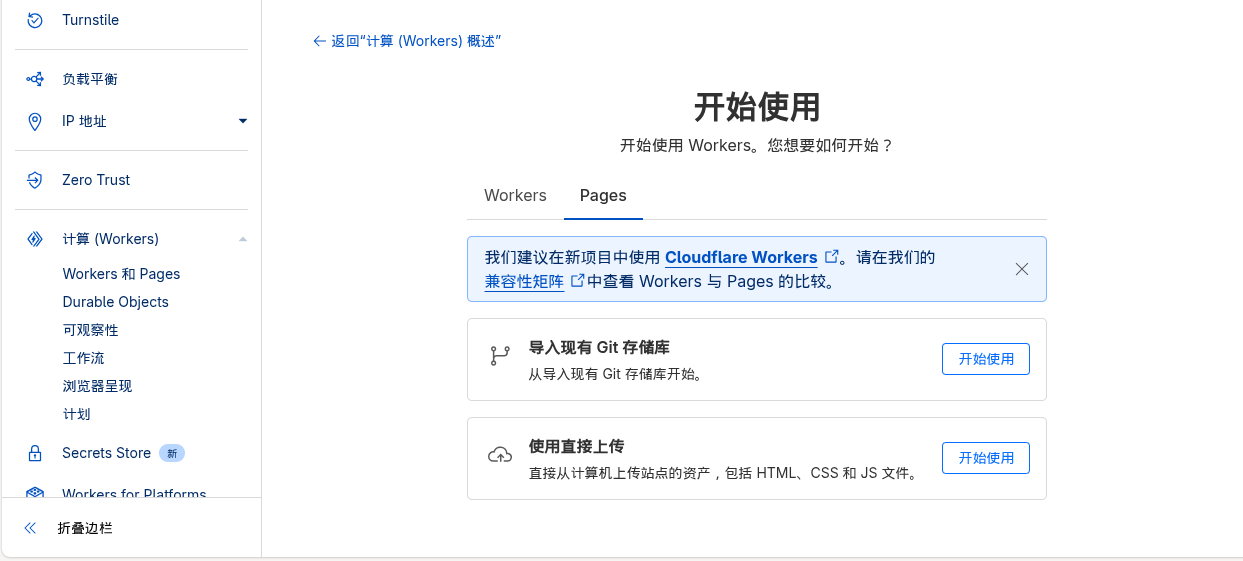Click the Git branch icon

coord(499,356)
